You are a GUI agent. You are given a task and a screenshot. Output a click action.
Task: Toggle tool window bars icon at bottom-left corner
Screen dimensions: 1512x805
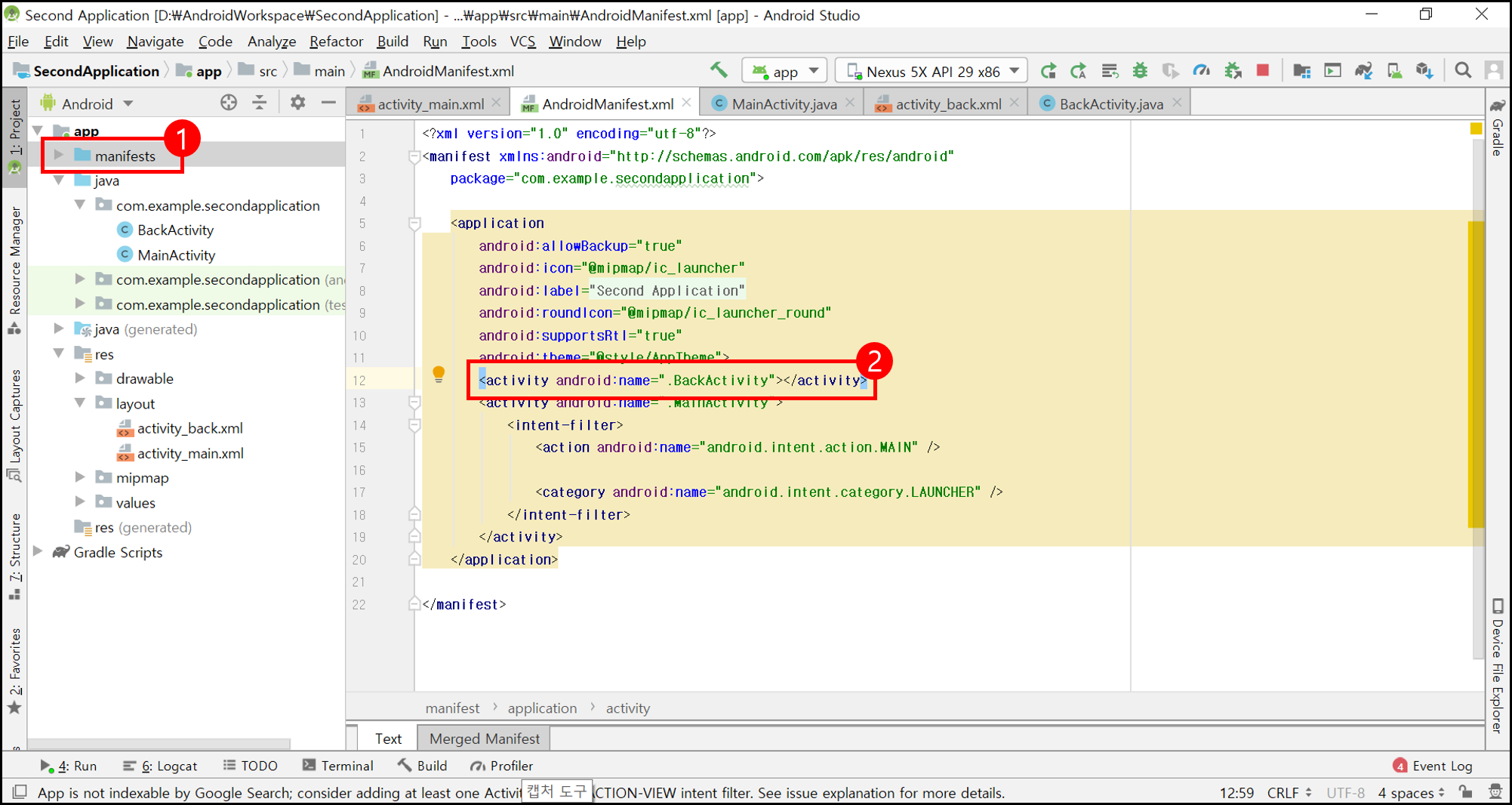click(x=20, y=792)
